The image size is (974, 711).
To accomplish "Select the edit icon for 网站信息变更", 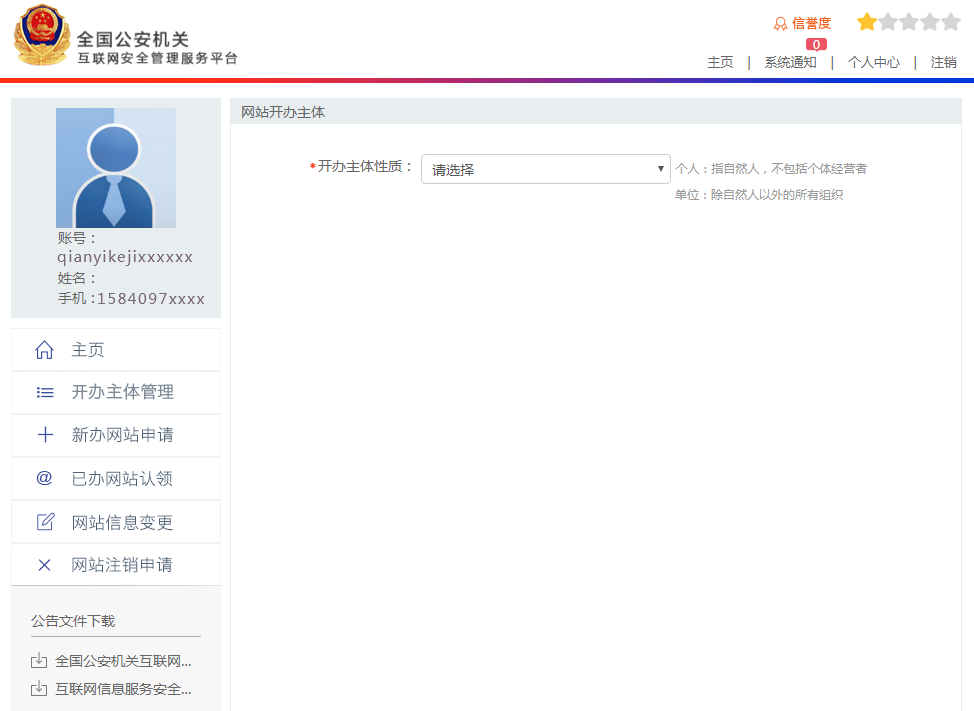I will 44,521.
